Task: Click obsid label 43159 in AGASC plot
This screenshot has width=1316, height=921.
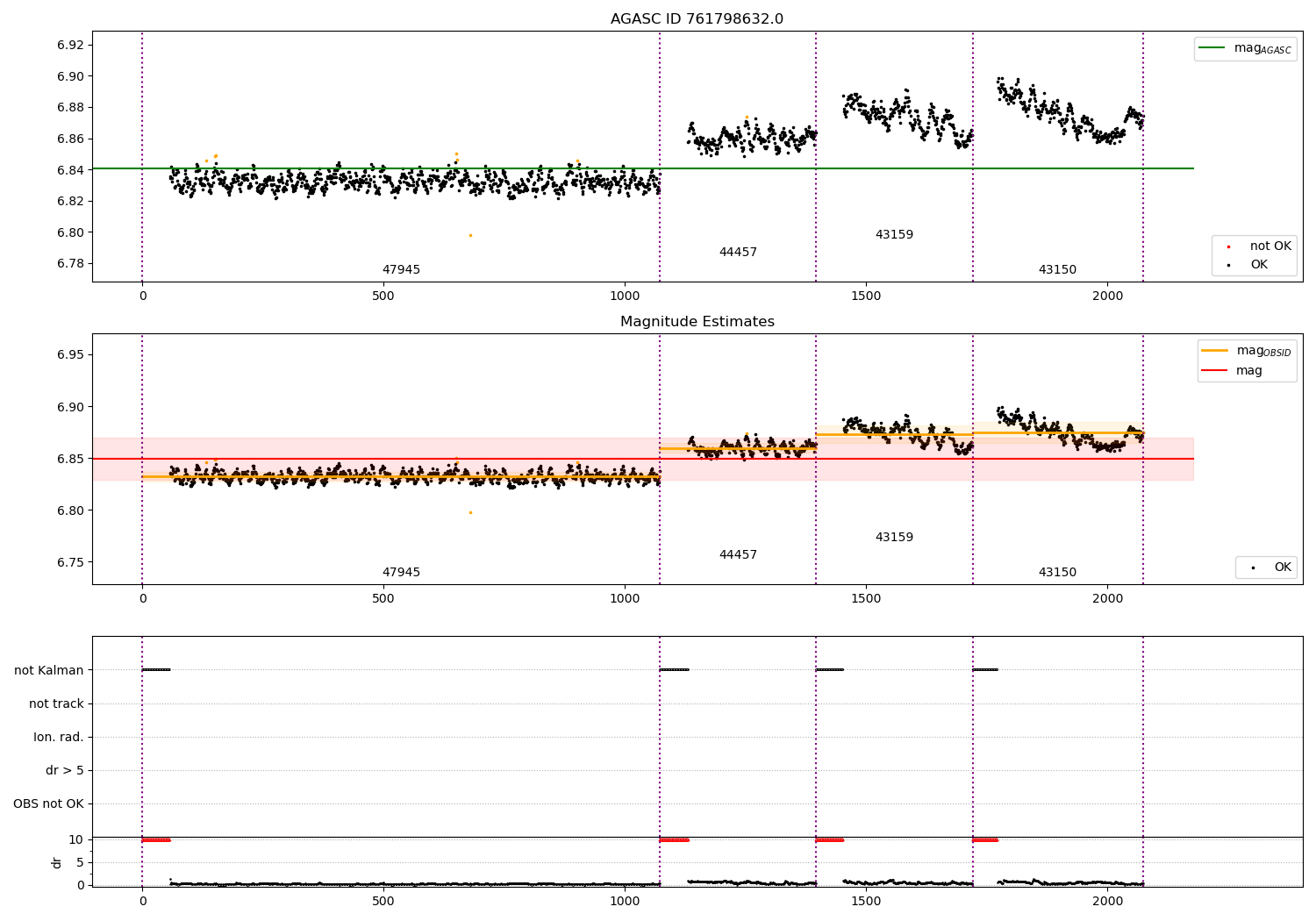Action: pyautogui.click(x=894, y=235)
